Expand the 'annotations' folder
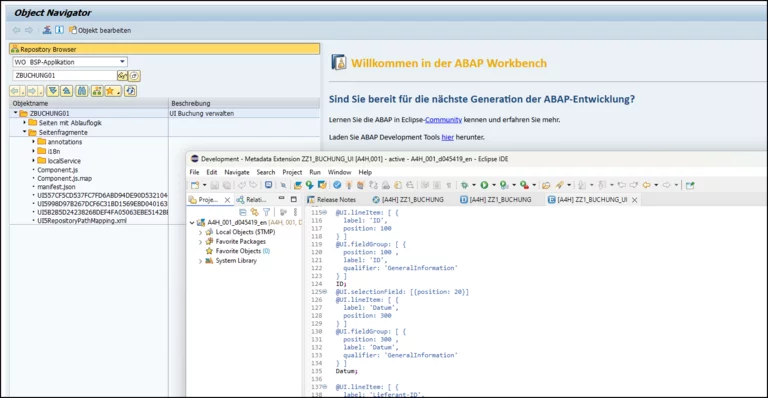 [x=33, y=141]
